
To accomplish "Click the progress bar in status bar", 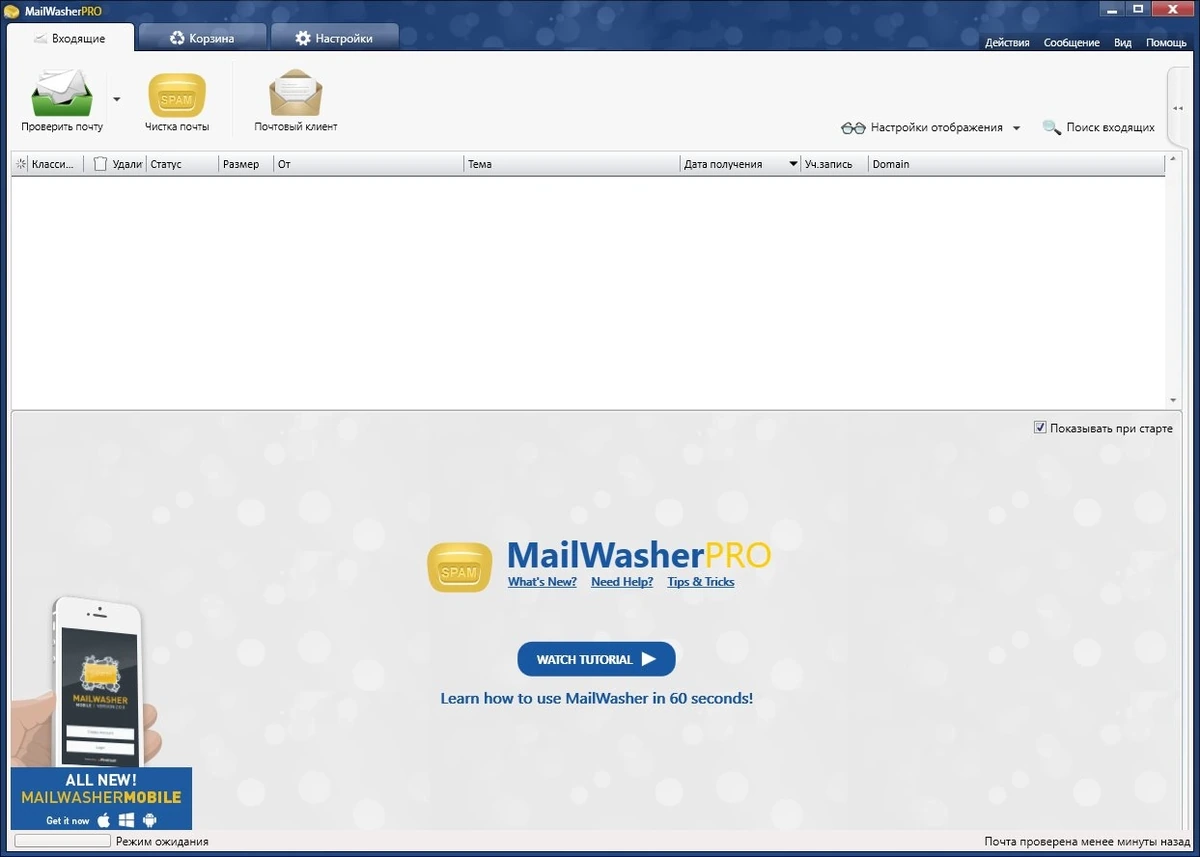I will 62,841.
